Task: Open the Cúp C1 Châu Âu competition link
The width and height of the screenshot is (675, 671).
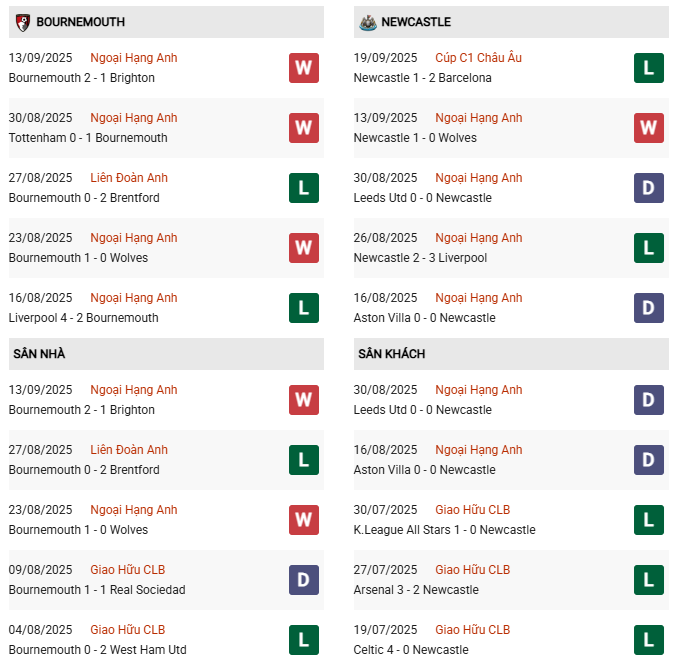Action: [478, 58]
